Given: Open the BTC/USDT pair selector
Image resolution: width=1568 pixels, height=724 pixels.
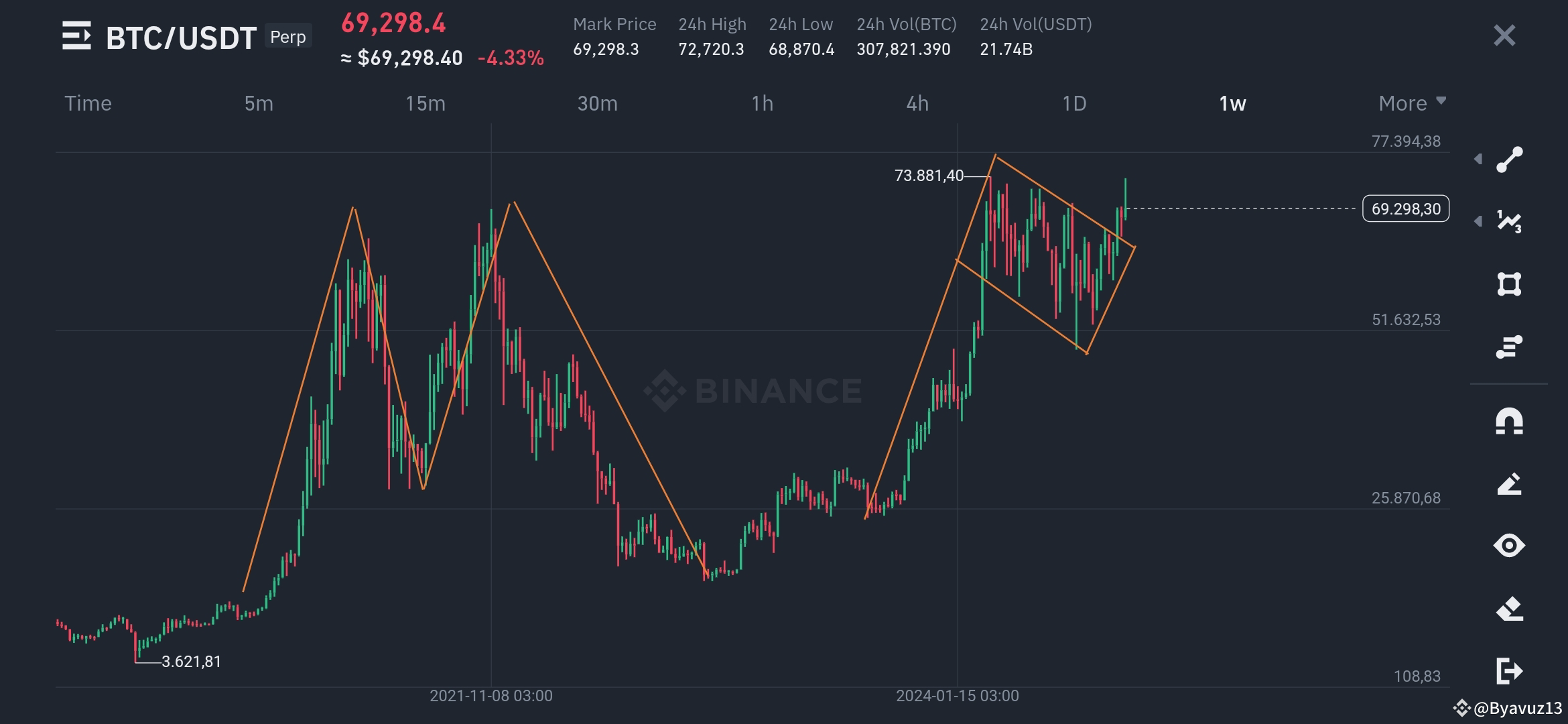Looking at the screenshot, I should (x=181, y=38).
